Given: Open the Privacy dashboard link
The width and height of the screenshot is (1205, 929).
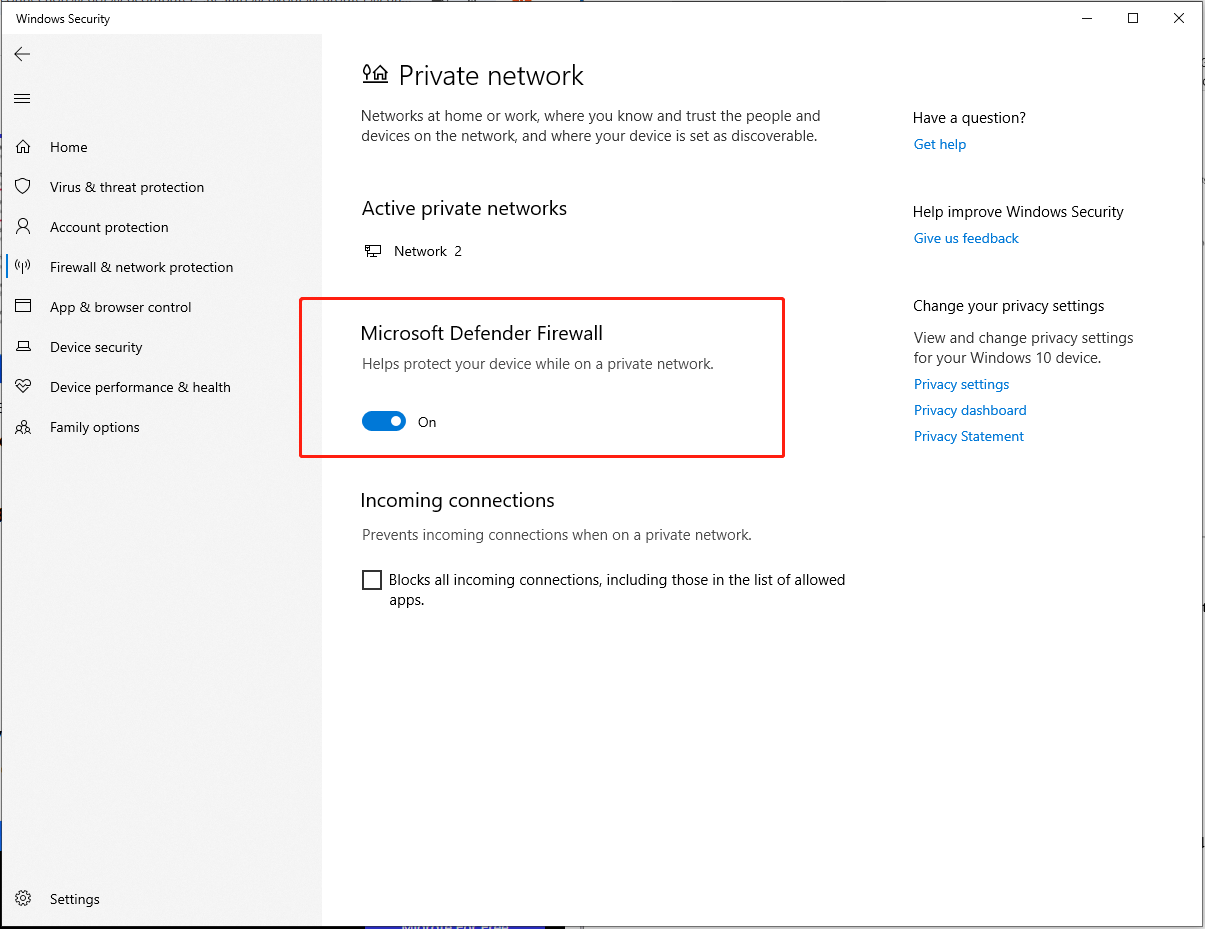Looking at the screenshot, I should [x=970, y=410].
